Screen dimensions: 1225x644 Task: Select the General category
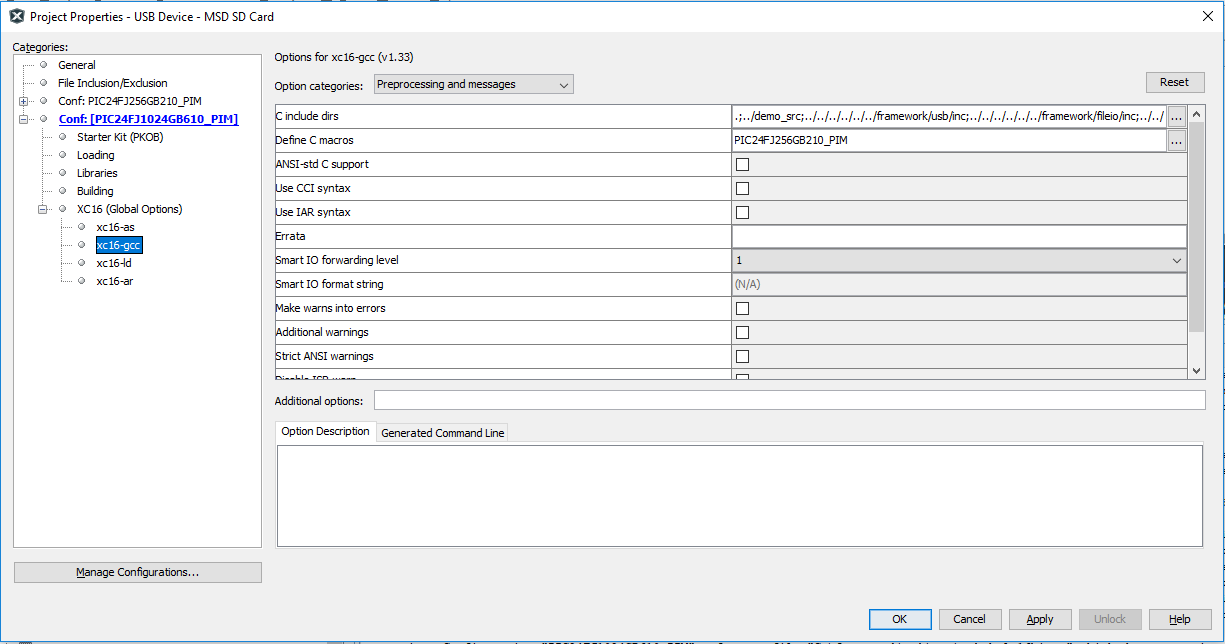point(77,65)
